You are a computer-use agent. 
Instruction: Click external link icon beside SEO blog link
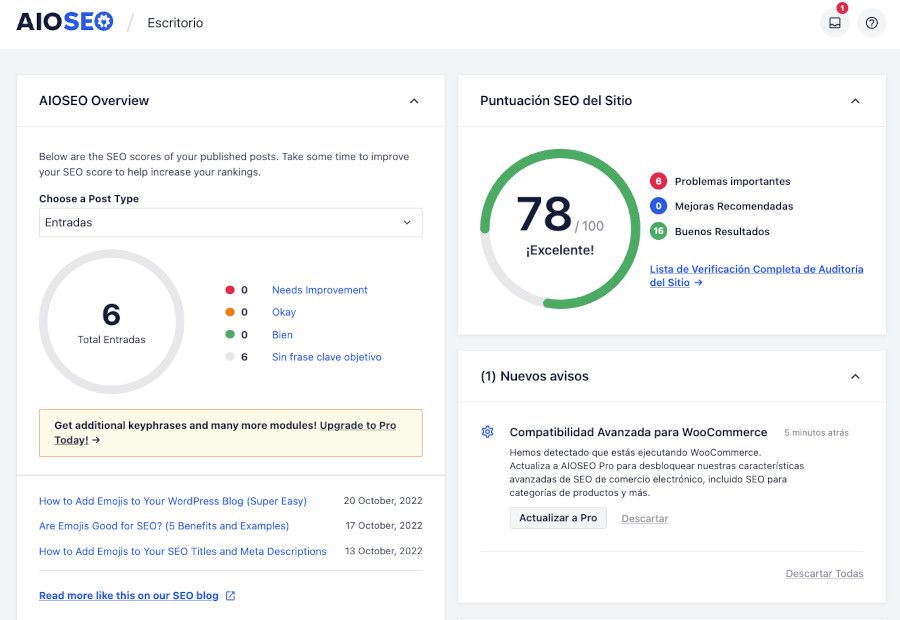tap(230, 596)
